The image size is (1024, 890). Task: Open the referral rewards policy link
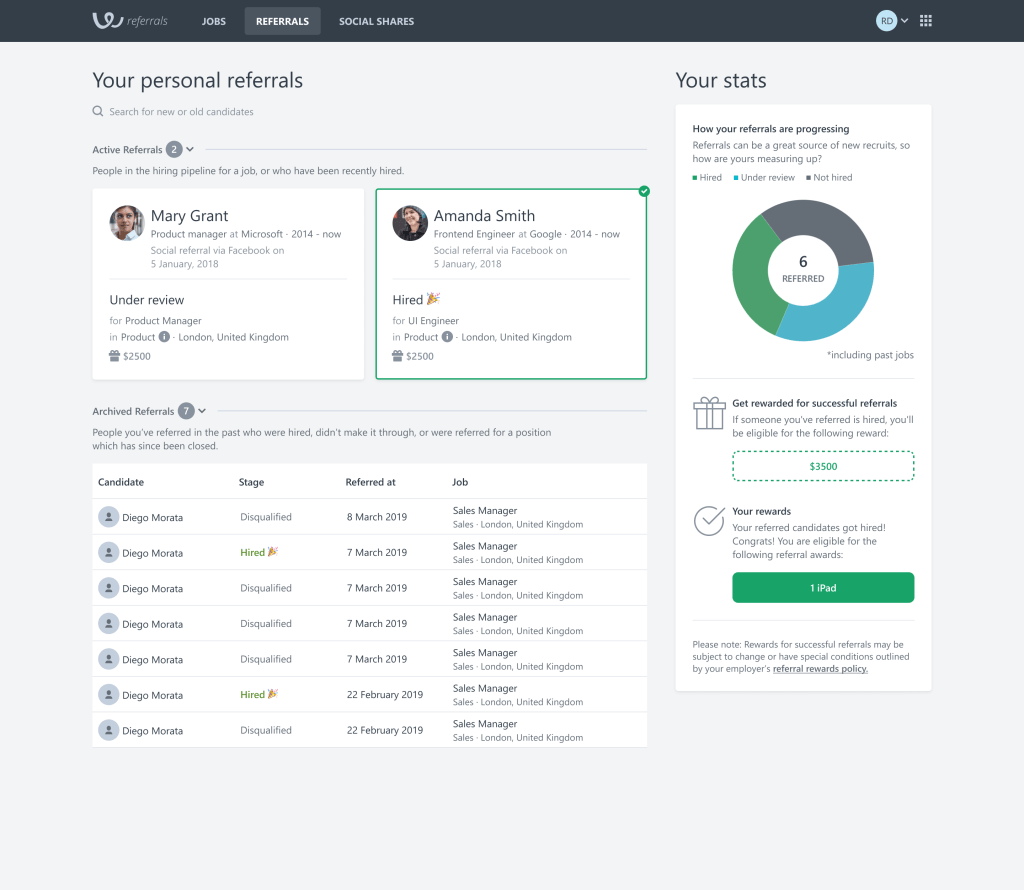click(x=820, y=669)
